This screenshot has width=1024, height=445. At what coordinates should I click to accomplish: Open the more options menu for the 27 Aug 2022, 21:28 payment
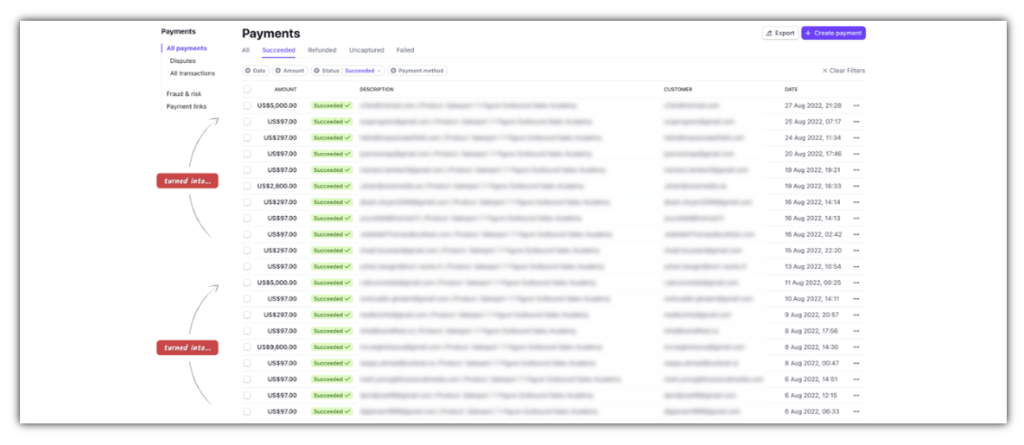[856, 105]
